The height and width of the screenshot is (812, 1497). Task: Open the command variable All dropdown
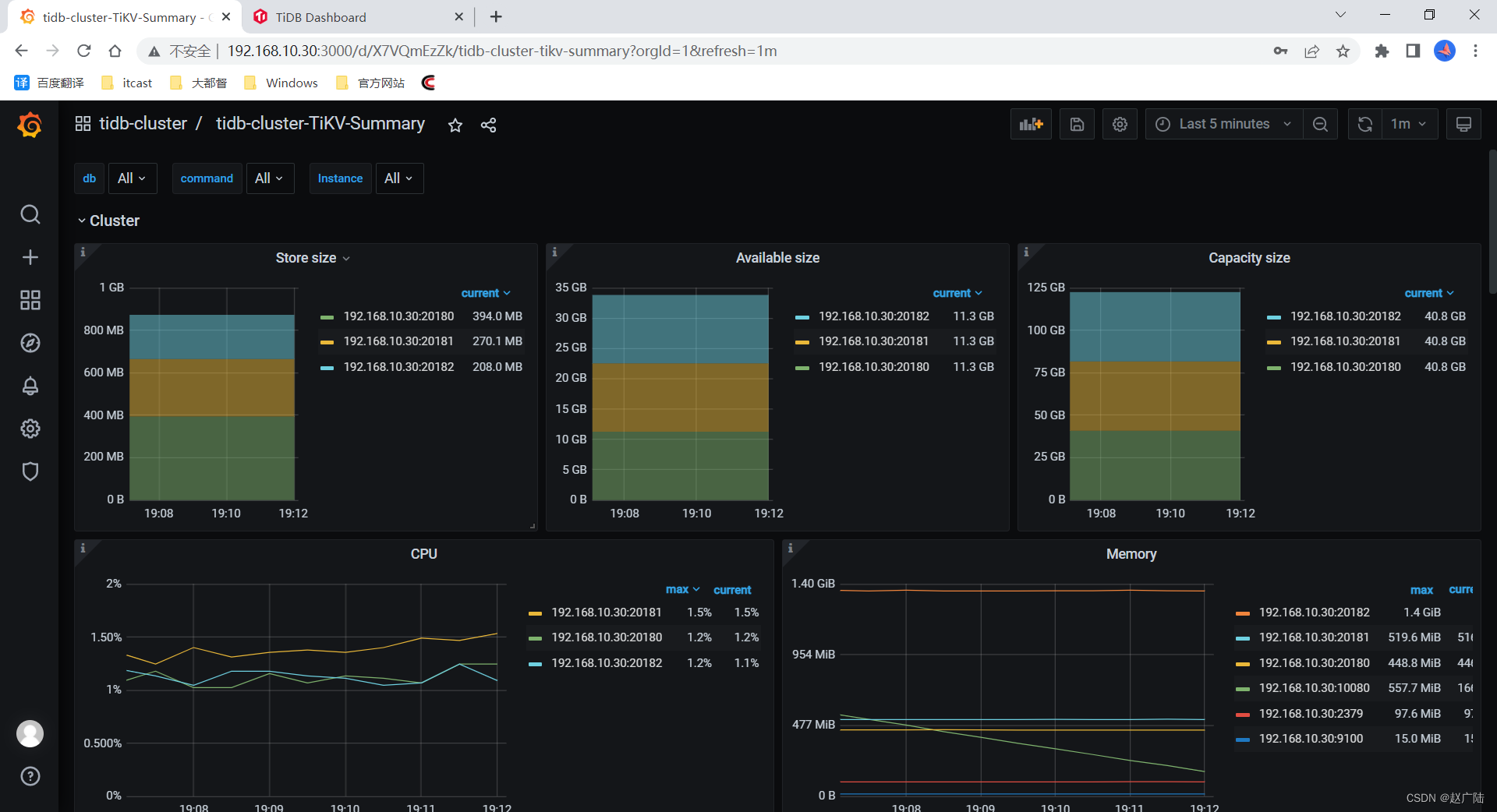tap(270, 178)
